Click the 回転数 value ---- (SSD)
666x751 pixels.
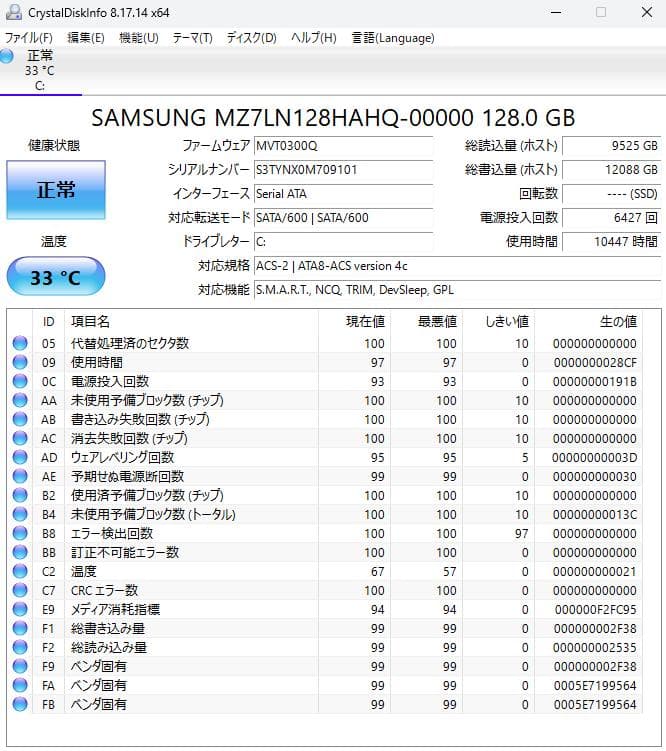pos(611,193)
